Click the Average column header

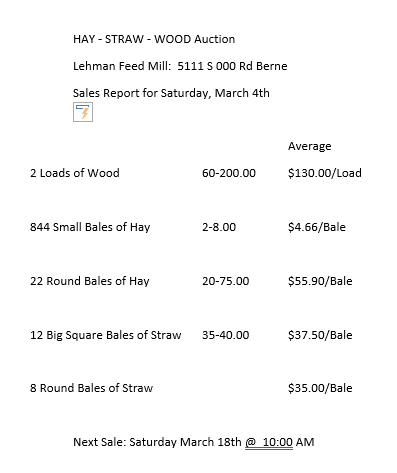tap(310, 146)
